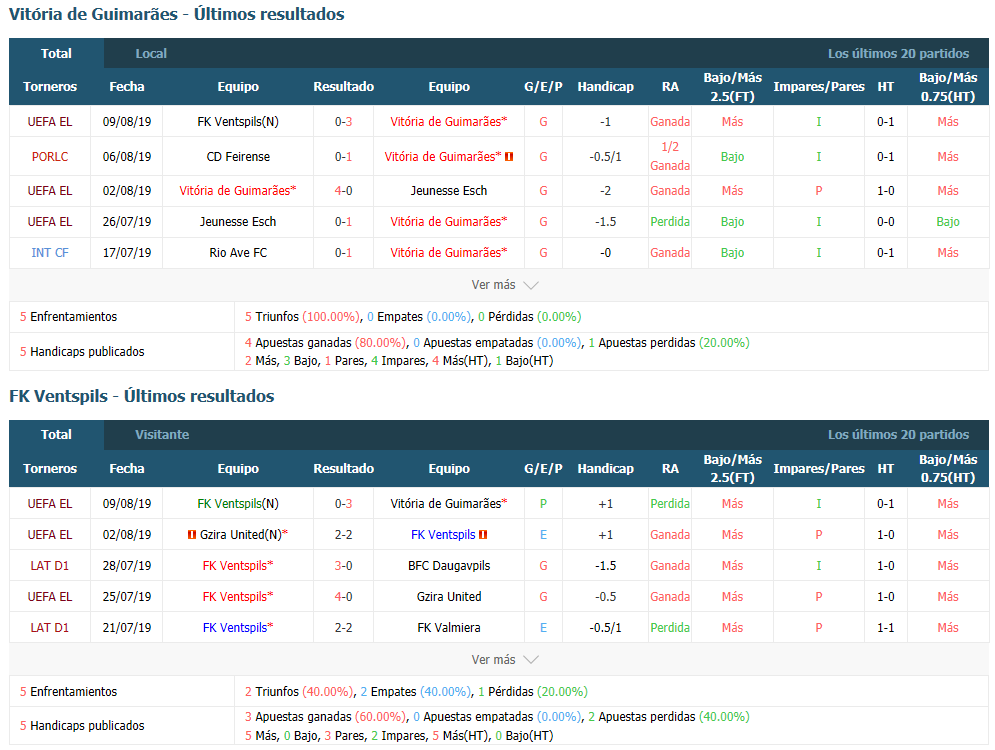The height and width of the screenshot is (750, 995).
Task: Click the -2 handicap value
Action: point(605,190)
